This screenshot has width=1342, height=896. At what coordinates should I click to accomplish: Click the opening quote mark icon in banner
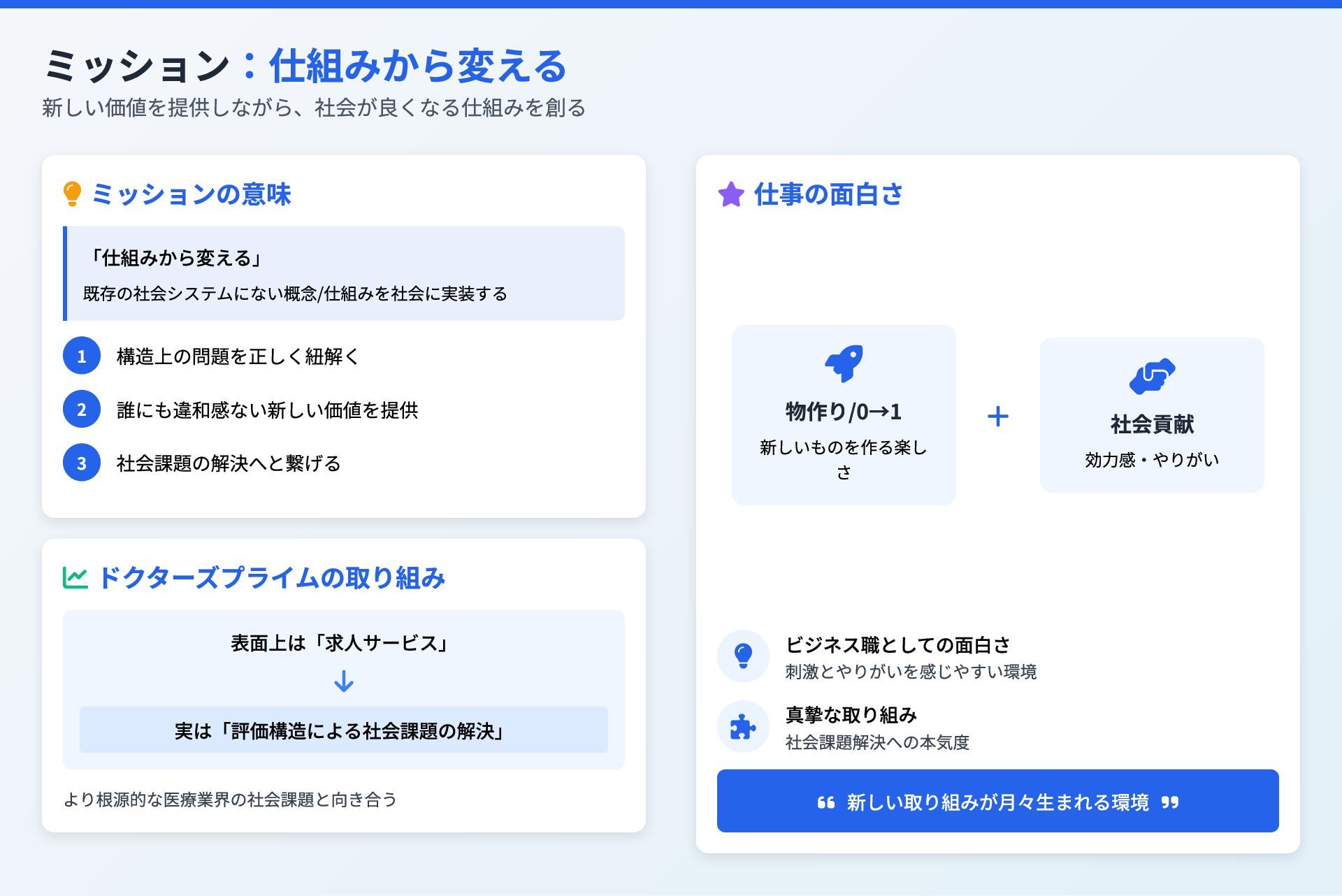point(826,802)
